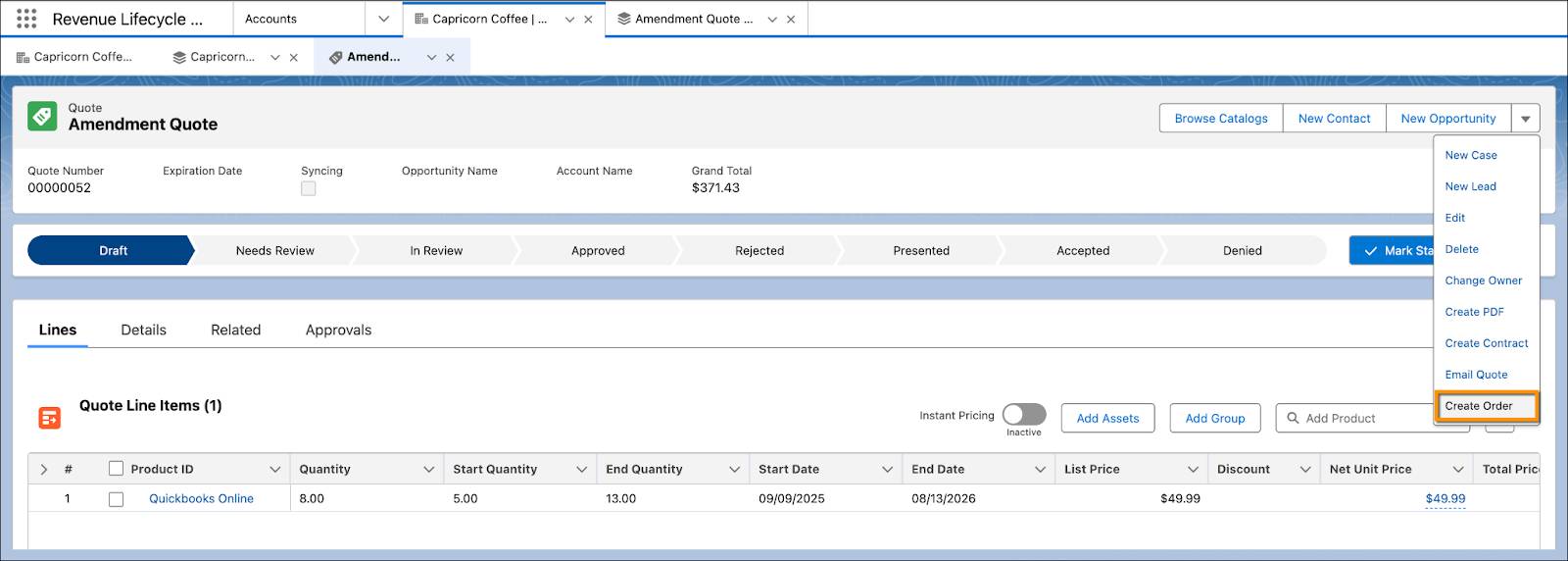Open the App Launcher grid icon
The height and width of the screenshot is (561, 1568).
(26, 19)
